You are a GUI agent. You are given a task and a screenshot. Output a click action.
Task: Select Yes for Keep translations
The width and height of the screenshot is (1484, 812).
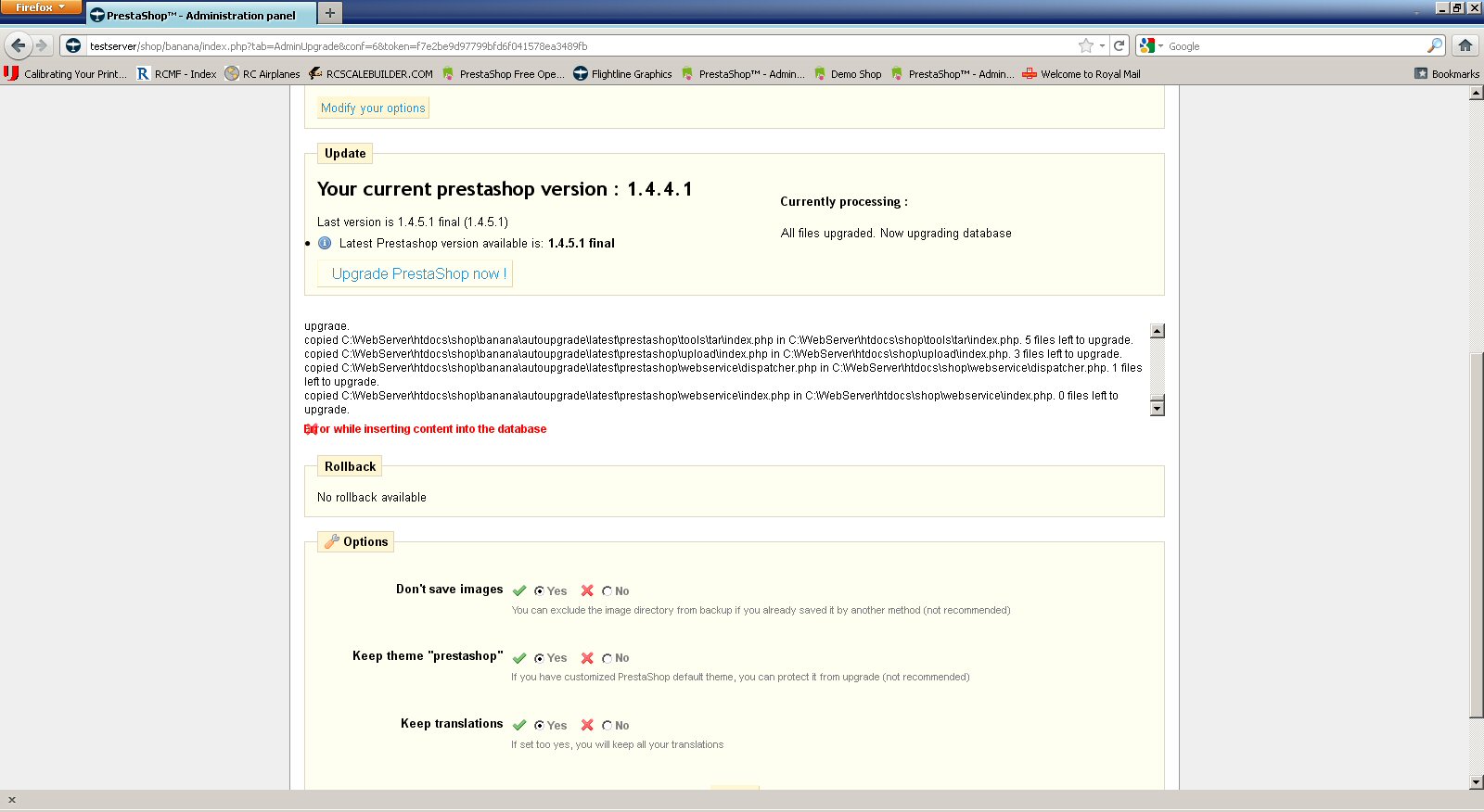pyautogui.click(x=539, y=726)
